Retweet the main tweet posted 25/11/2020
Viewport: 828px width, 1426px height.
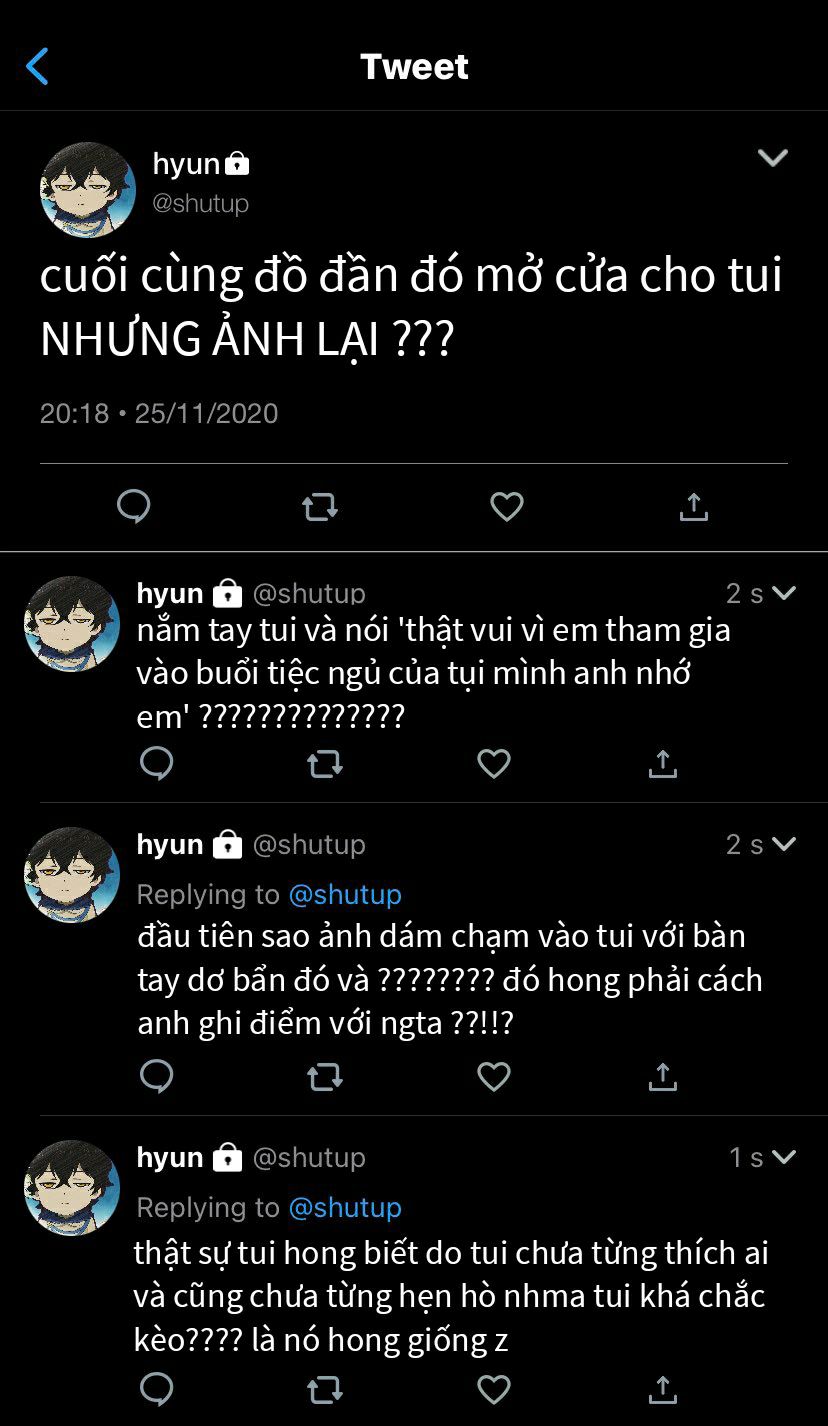point(320,507)
